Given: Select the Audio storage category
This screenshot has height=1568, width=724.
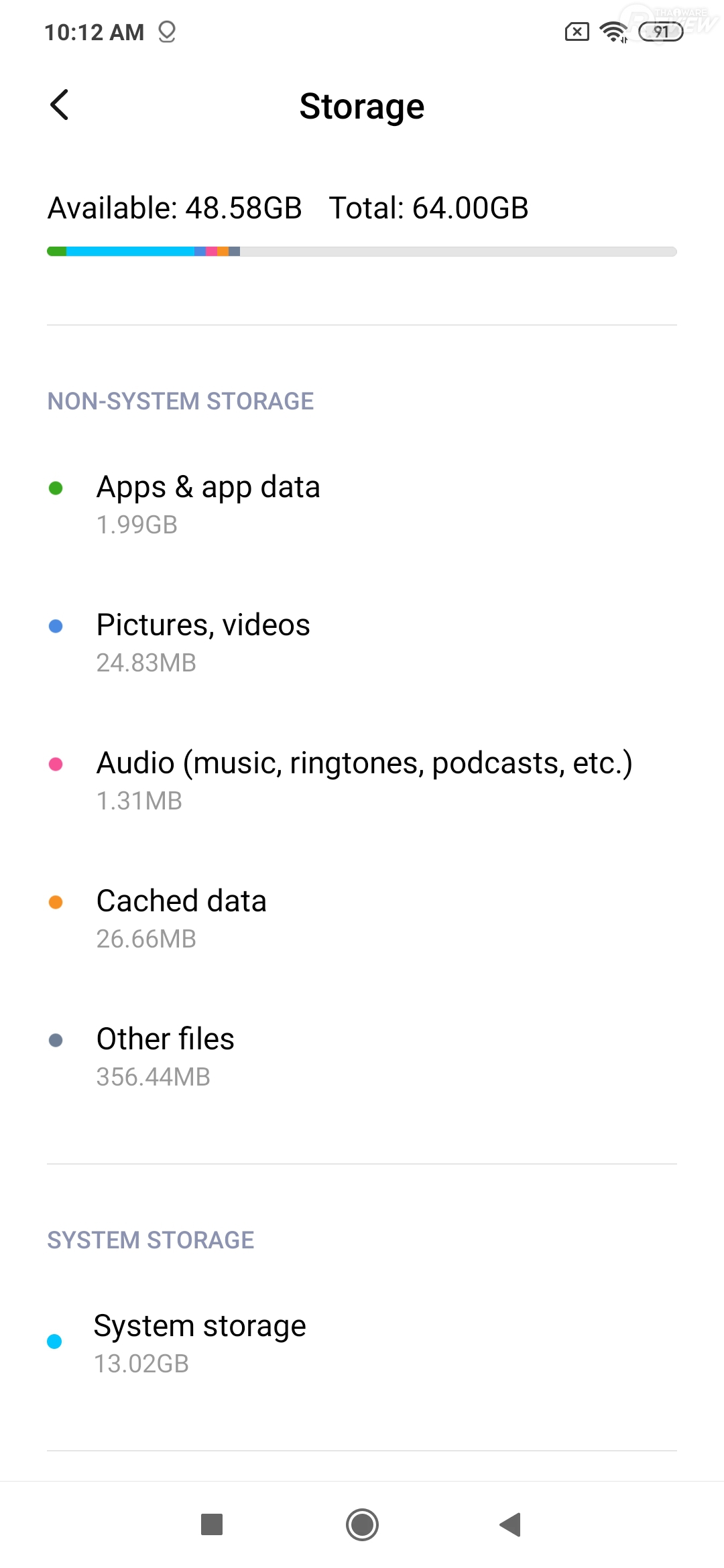Looking at the screenshot, I should coord(364,780).
